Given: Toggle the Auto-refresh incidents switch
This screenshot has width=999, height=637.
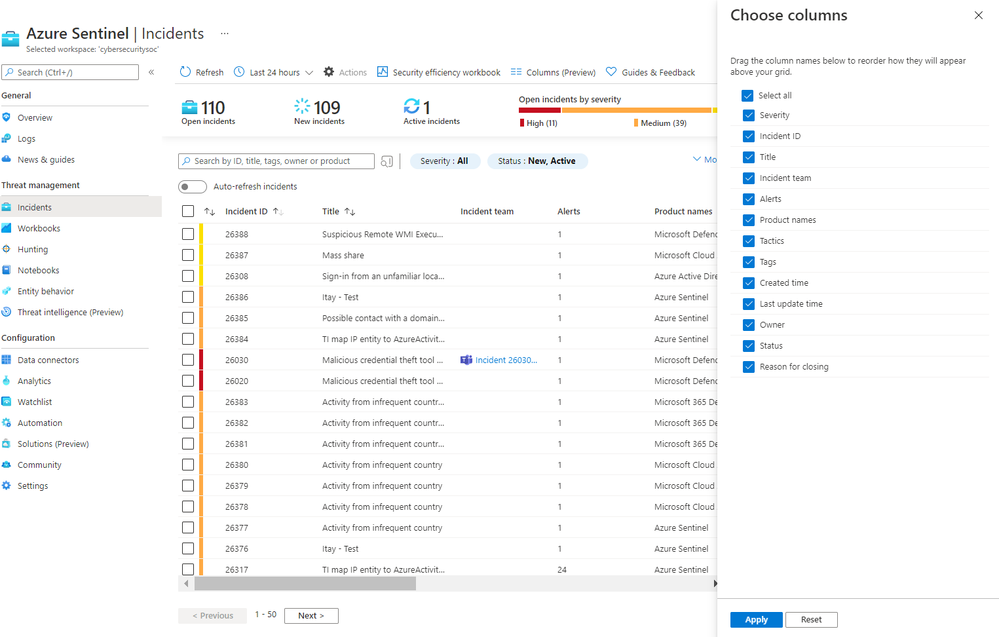Looking at the screenshot, I should point(192,187).
